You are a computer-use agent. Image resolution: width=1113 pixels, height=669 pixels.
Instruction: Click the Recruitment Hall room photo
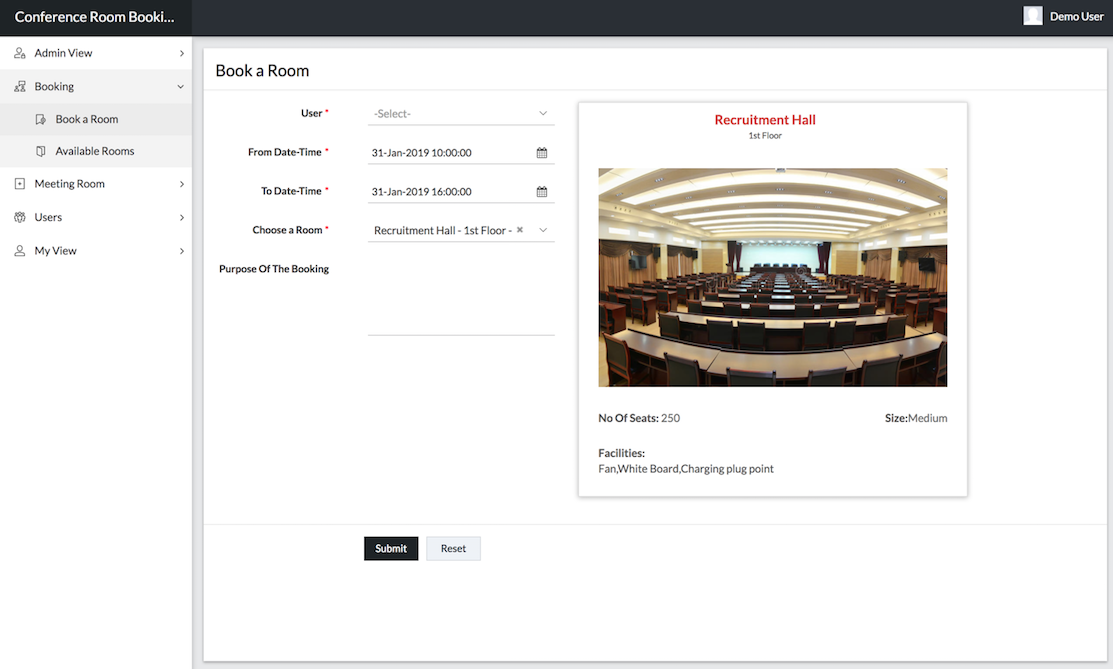click(x=772, y=277)
